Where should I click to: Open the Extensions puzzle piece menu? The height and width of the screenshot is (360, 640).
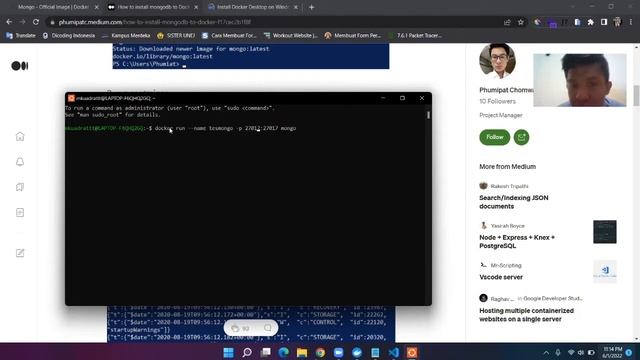[591, 22]
